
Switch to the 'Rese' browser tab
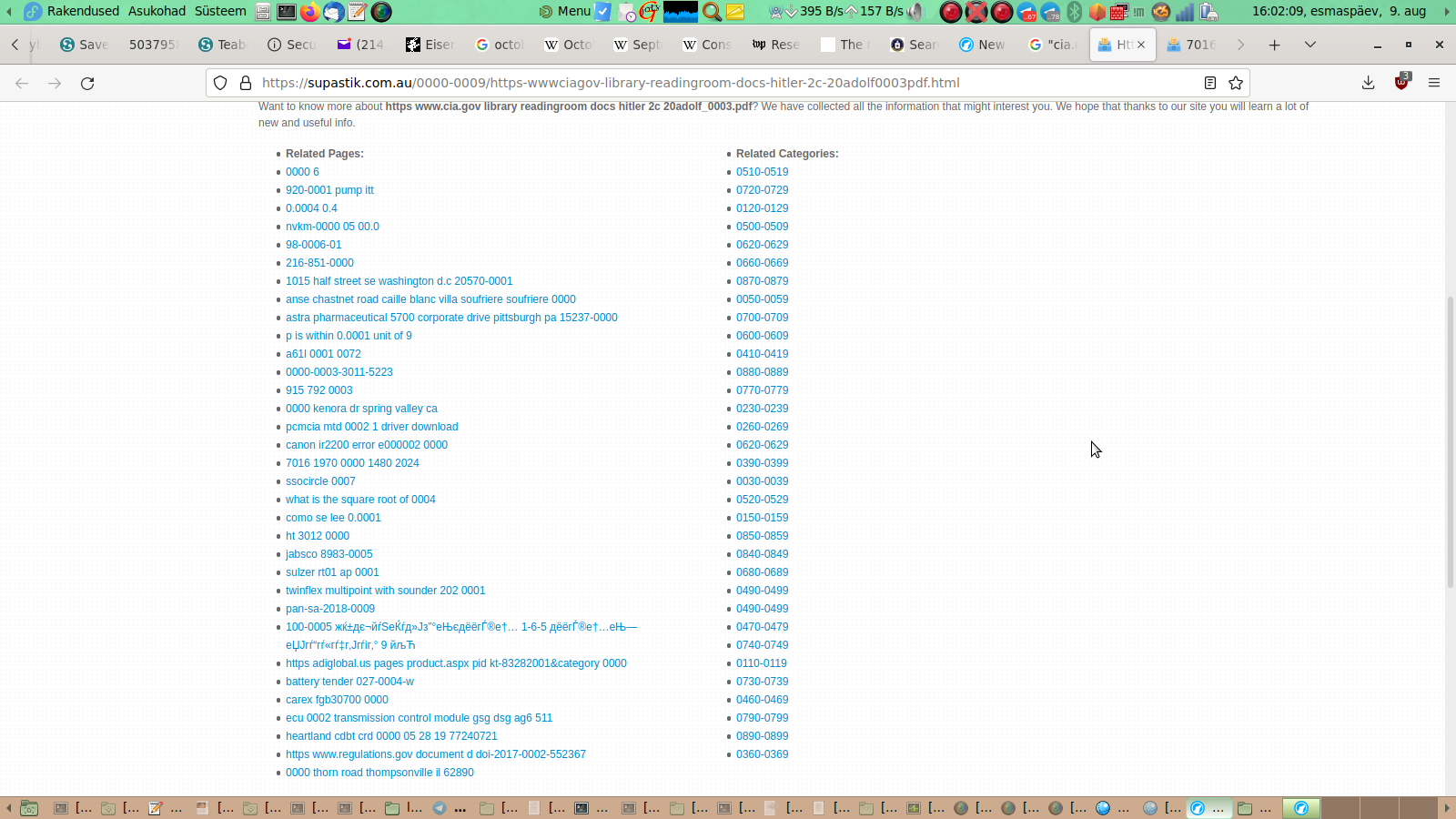776,45
